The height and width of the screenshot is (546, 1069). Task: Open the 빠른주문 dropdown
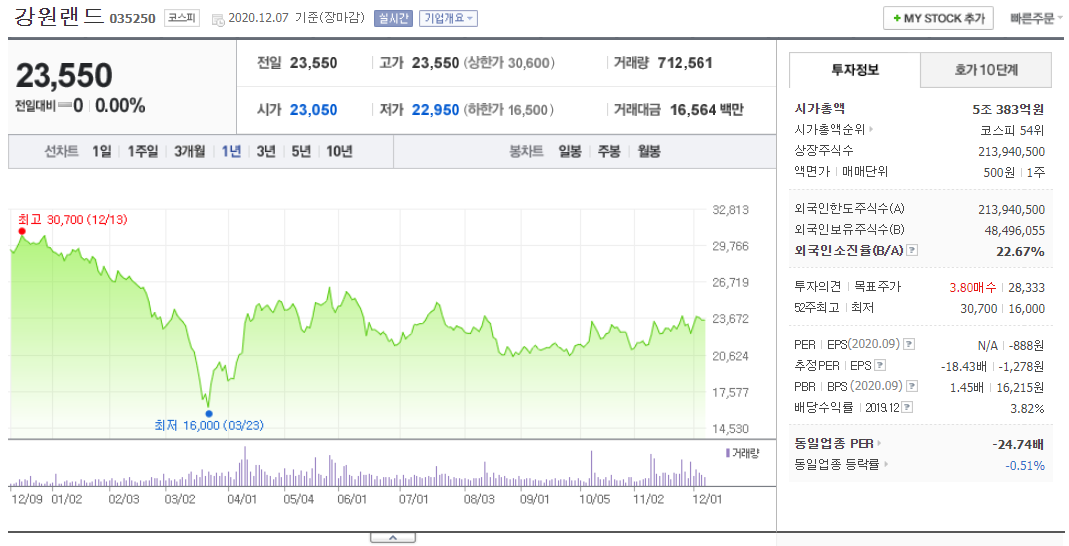1036,18
